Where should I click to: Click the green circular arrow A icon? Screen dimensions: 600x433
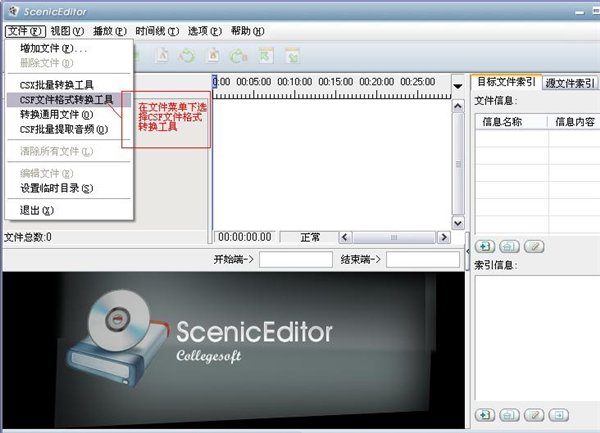[x=186, y=56]
